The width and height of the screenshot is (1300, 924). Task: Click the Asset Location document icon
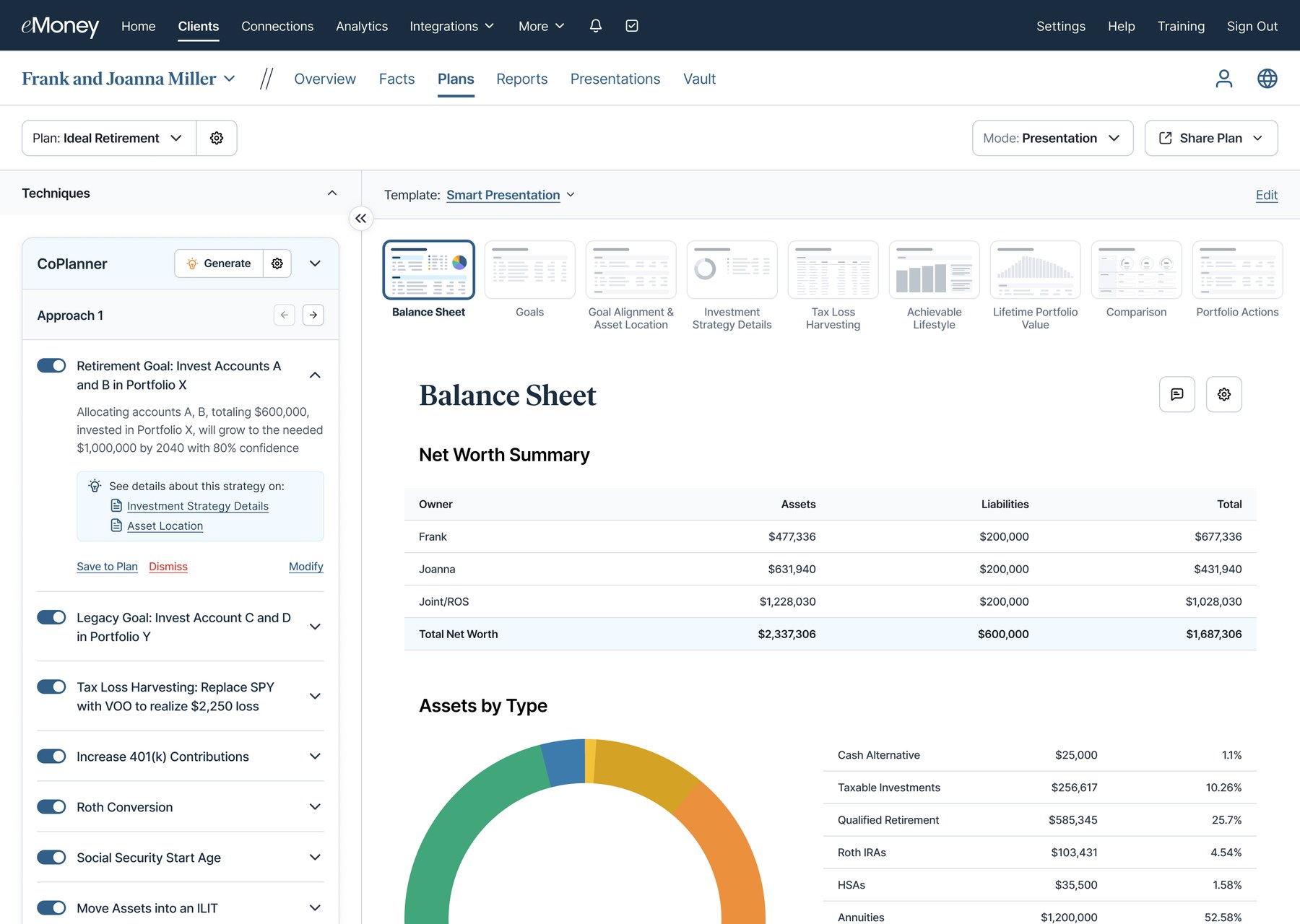pyautogui.click(x=116, y=525)
